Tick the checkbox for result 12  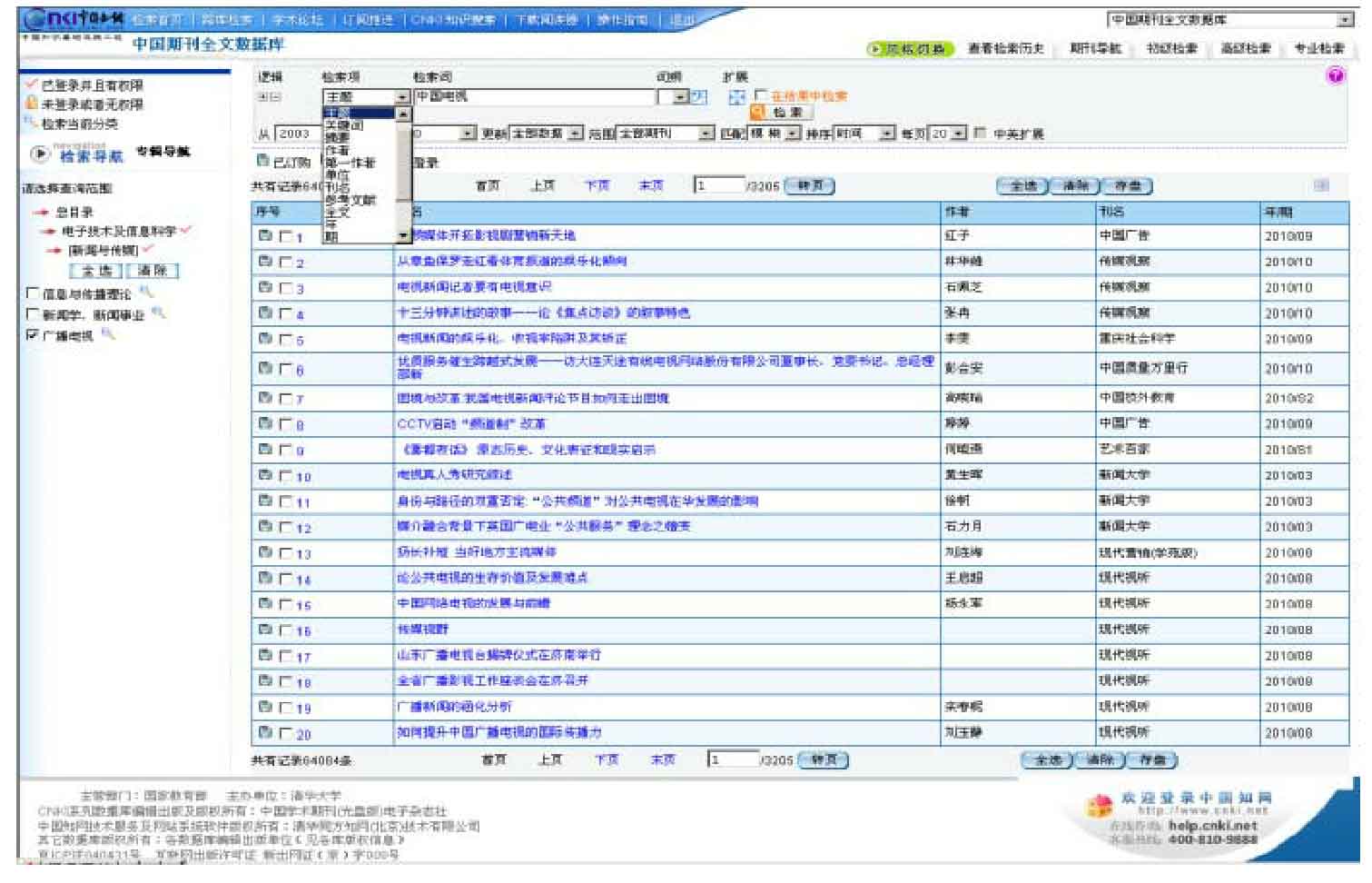[286, 527]
